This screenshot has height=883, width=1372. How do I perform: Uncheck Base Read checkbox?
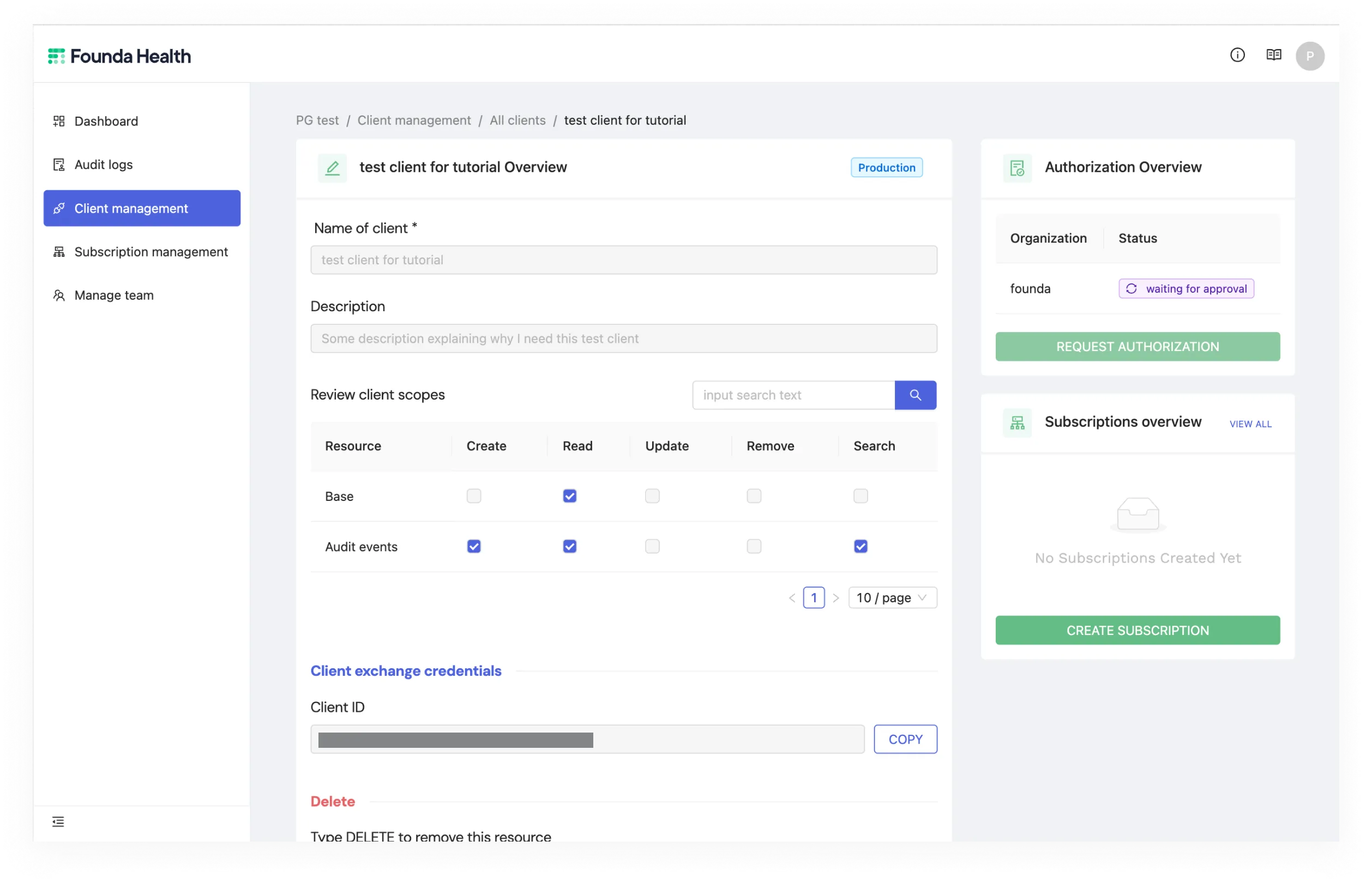coord(569,496)
